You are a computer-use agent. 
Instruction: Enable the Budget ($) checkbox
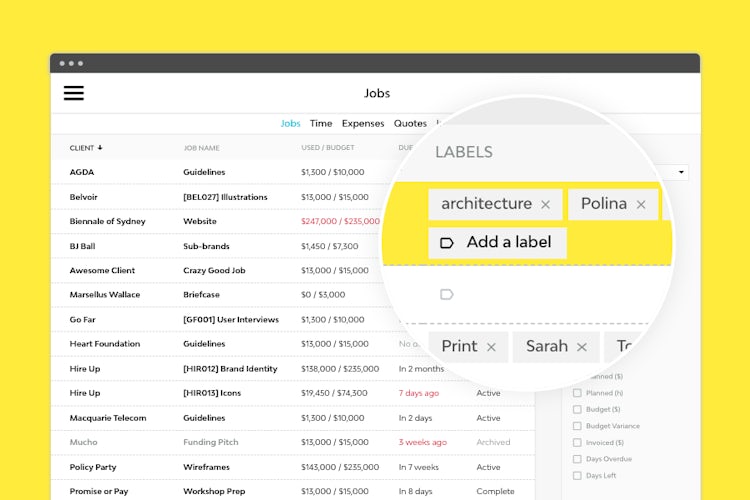pyautogui.click(x=577, y=410)
